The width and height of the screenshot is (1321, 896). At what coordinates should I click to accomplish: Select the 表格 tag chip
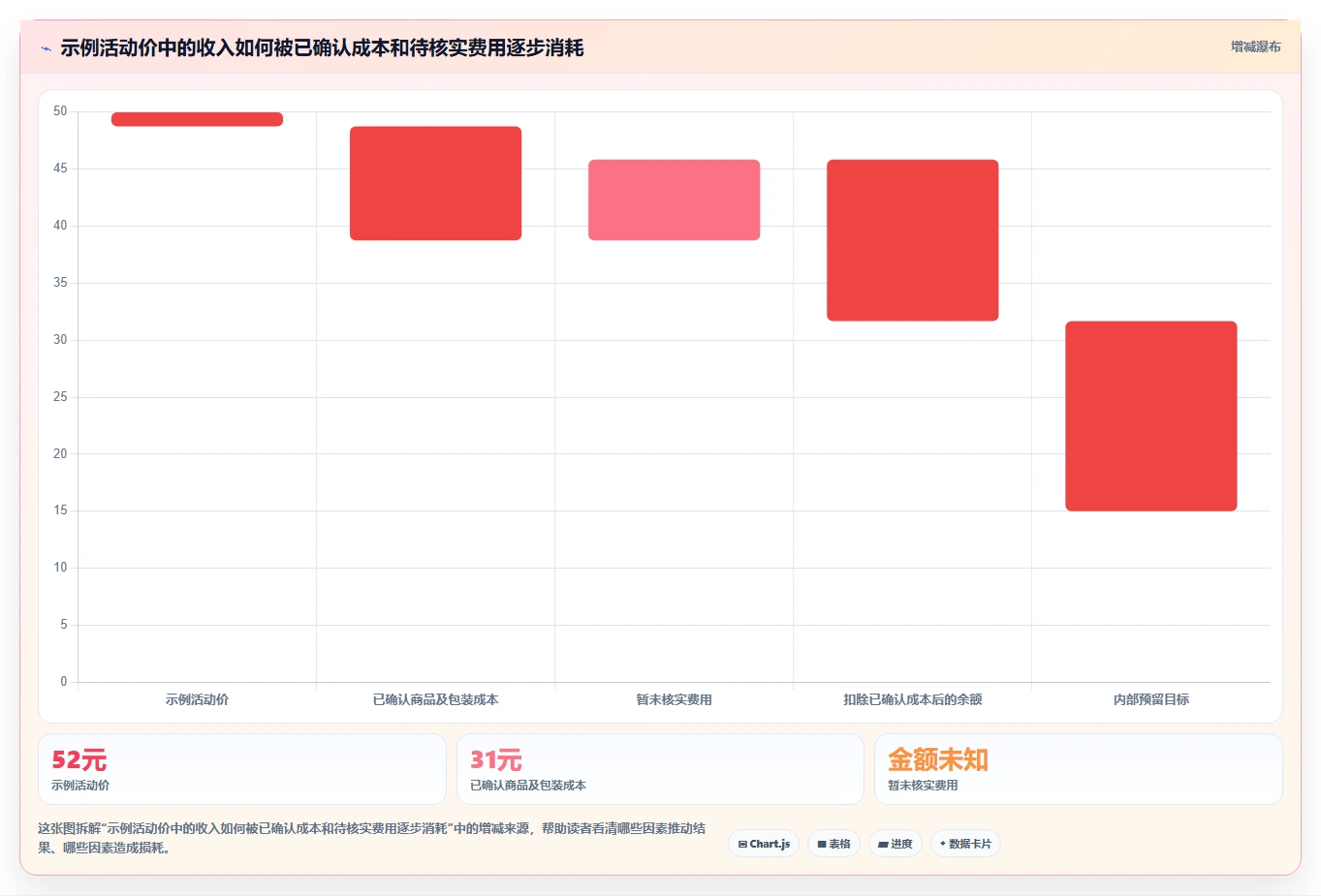coord(833,844)
